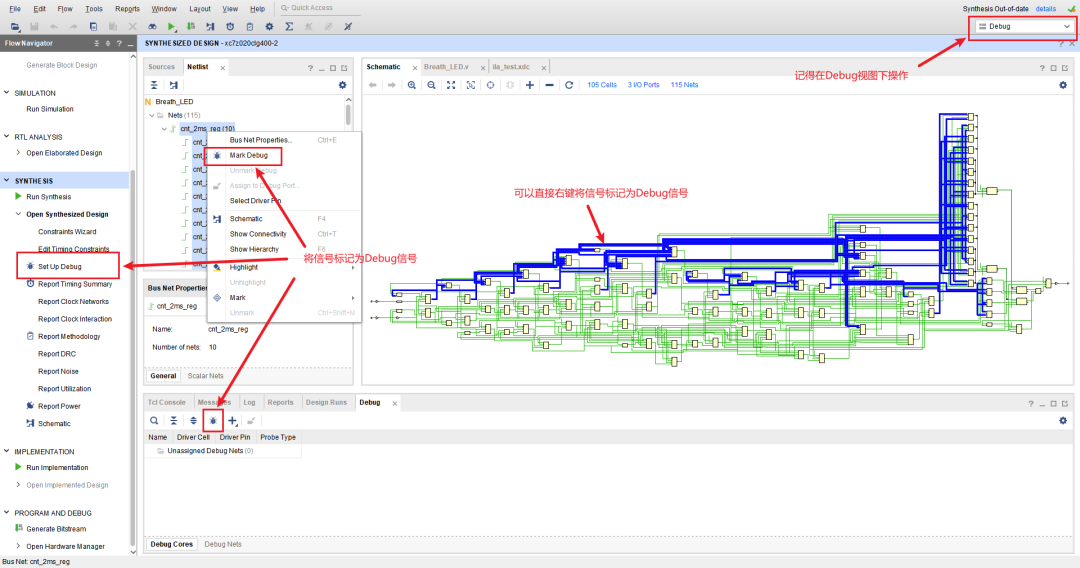
Task: Click Run Synthesis in Flow Navigator
Action: [x=48, y=197]
